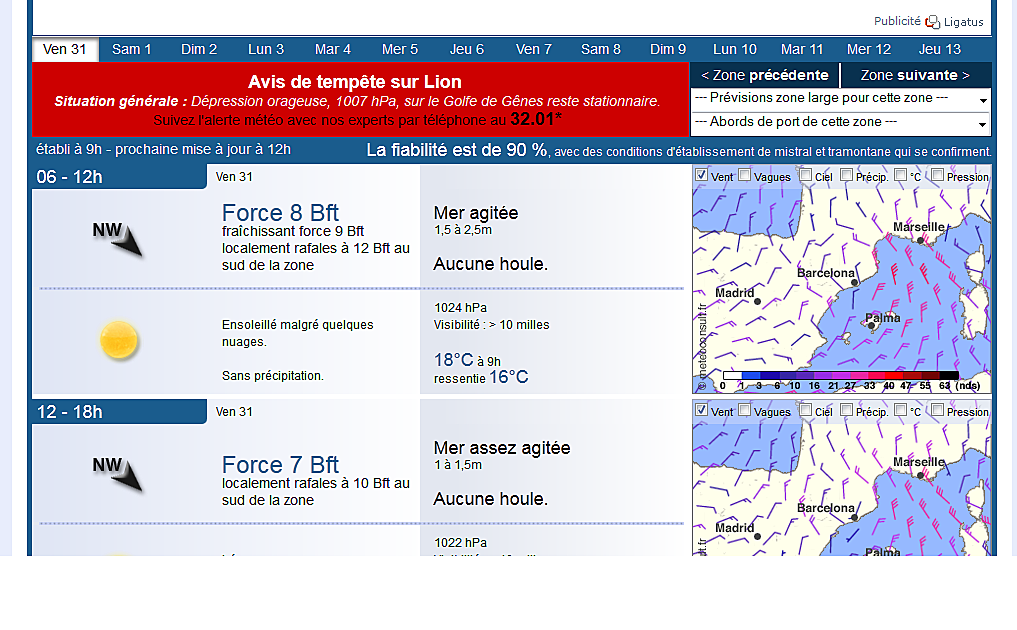The width and height of the screenshot is (1017, 630).
Task: Open the Prévisions zone large dropdown
Action: pos(840,98)
